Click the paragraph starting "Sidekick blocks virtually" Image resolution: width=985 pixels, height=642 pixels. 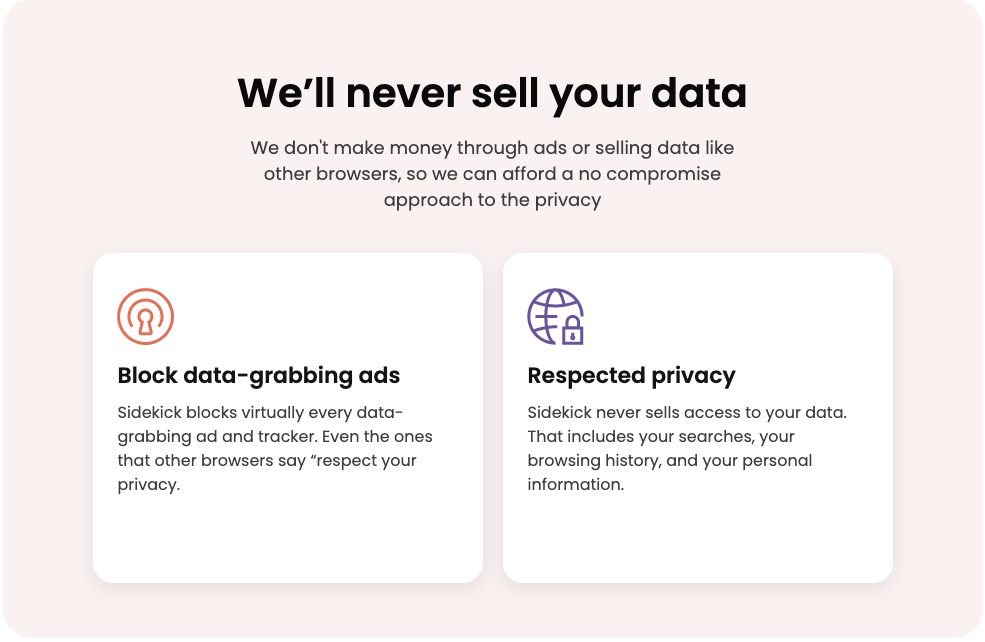(x=275, y=449)
